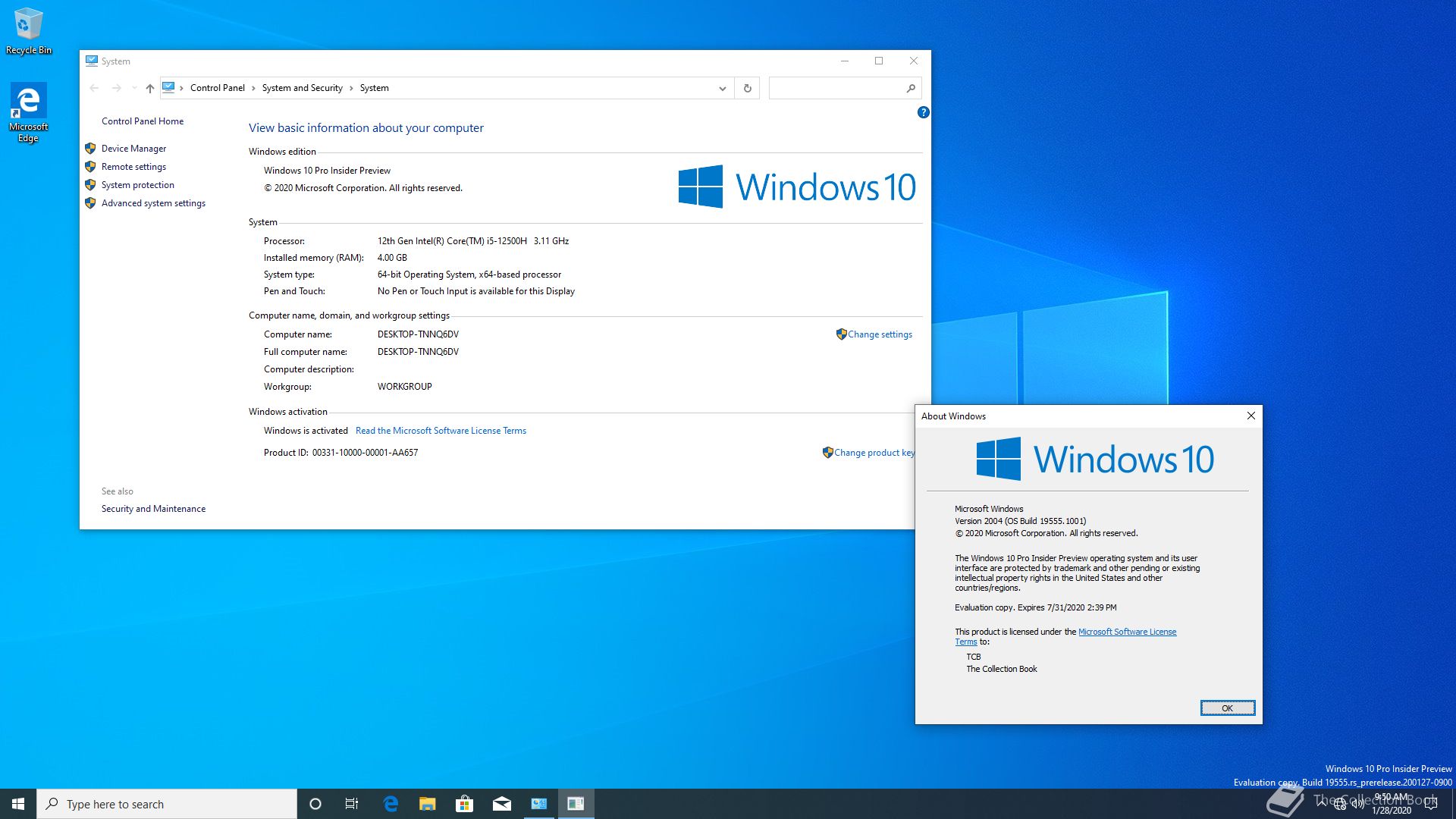Expand chevron after Control Panel breadcrumb
Viewport: 1456px width, 819px height.
click(x=253, y=88)
